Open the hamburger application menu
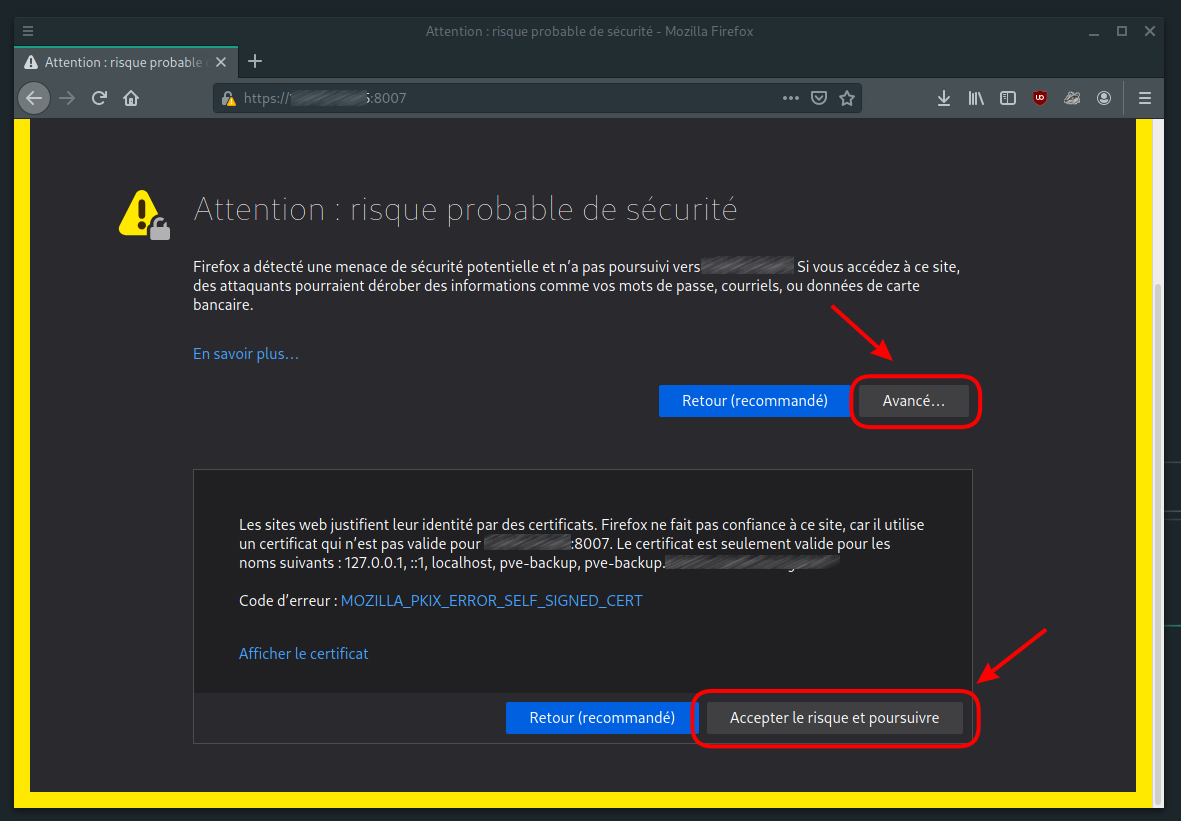The width and height of the screenshot is (1181, 821). (x=1144, y=98)
